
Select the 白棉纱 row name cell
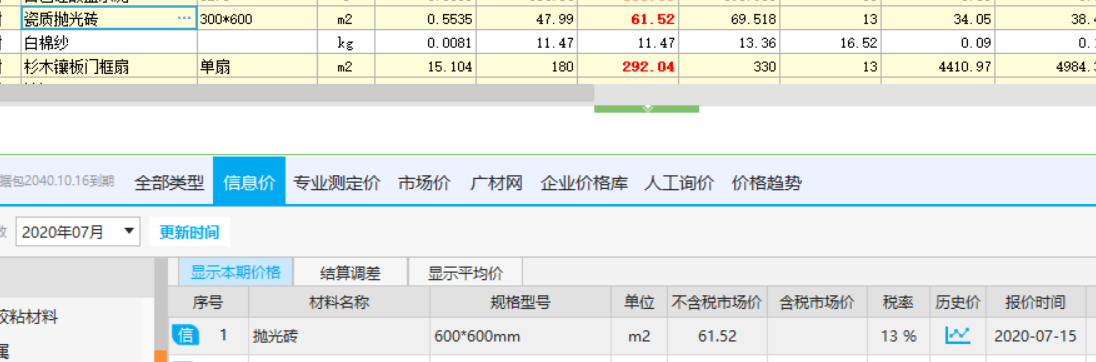109,43
